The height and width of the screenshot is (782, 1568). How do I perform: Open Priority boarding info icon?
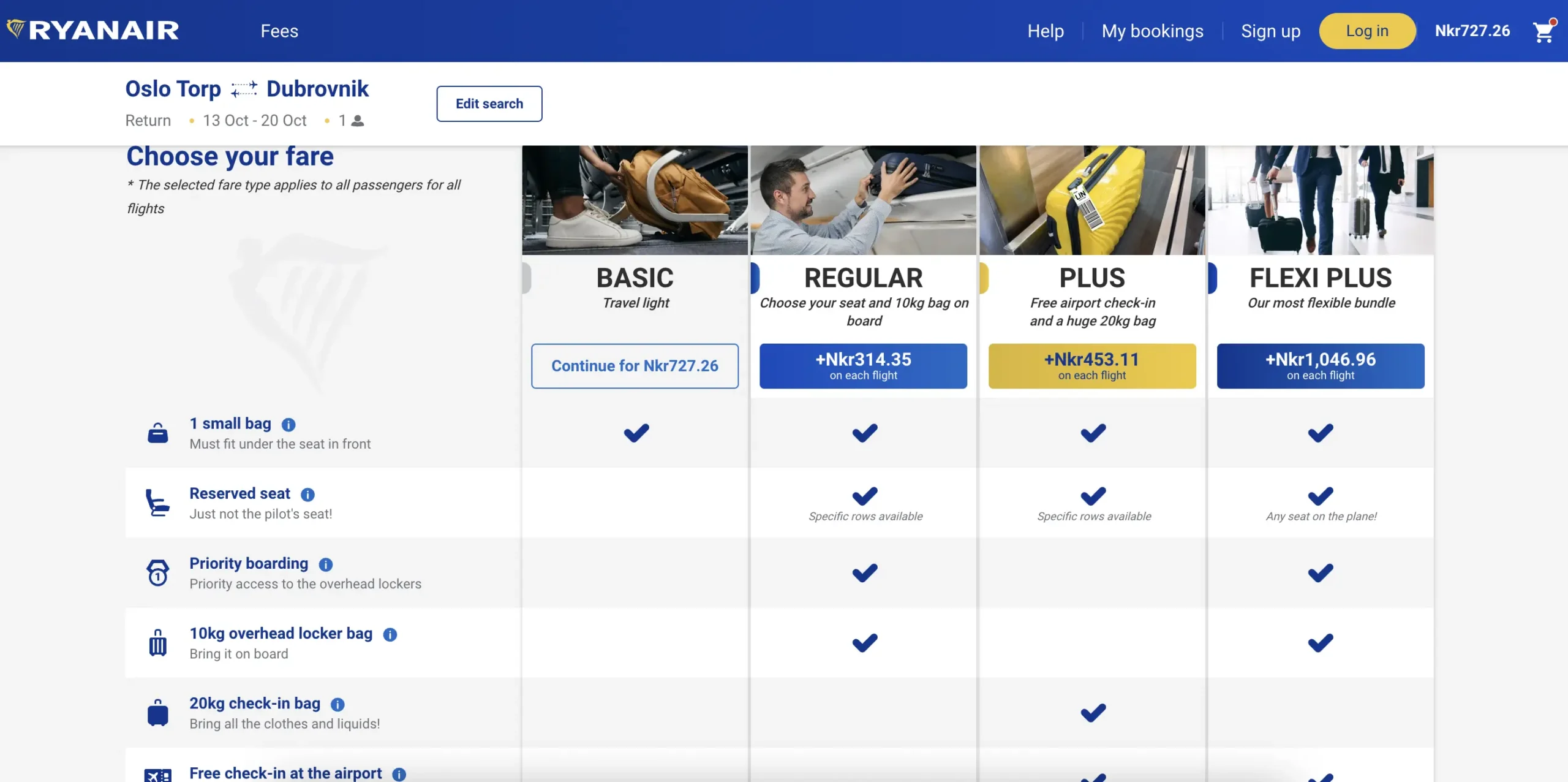pos(326,564)
